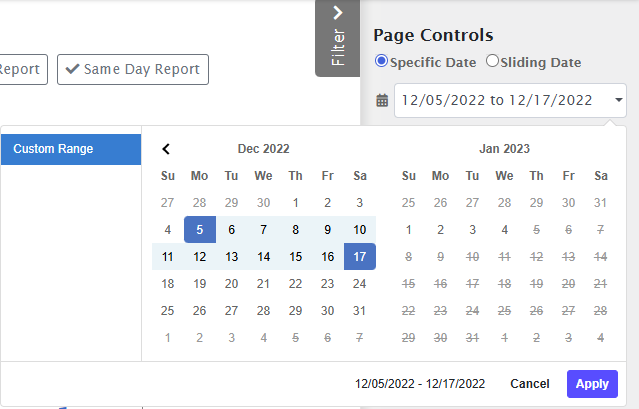Screen dimensions: 639x409
Task: Click the Filter panel collapse chevron
Action: [338, 13]
